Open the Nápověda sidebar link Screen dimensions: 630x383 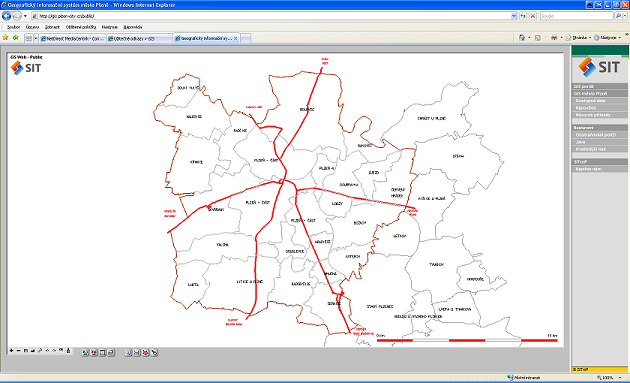coord(600,108)
